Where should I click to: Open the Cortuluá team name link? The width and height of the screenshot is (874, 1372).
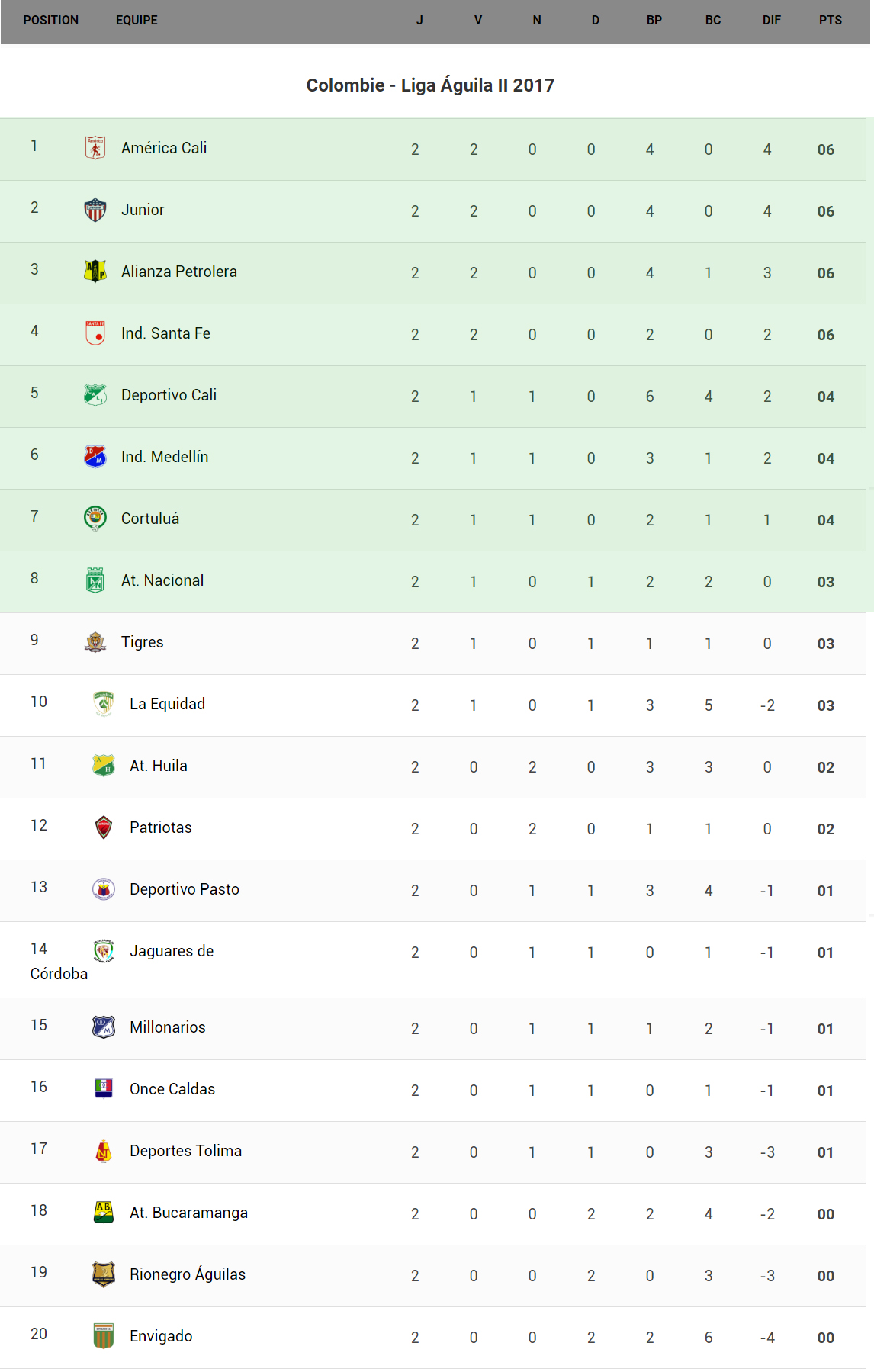pos(150,519)
